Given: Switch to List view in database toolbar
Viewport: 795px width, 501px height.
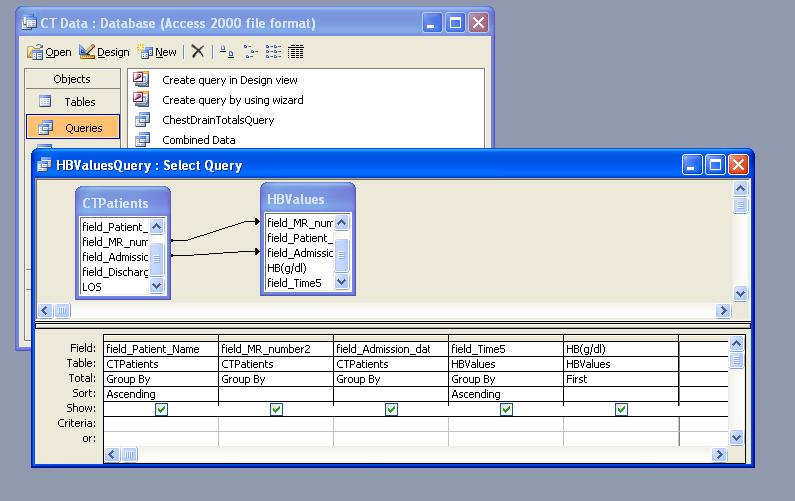Looking at the screenshot, I should coord(273,51).
